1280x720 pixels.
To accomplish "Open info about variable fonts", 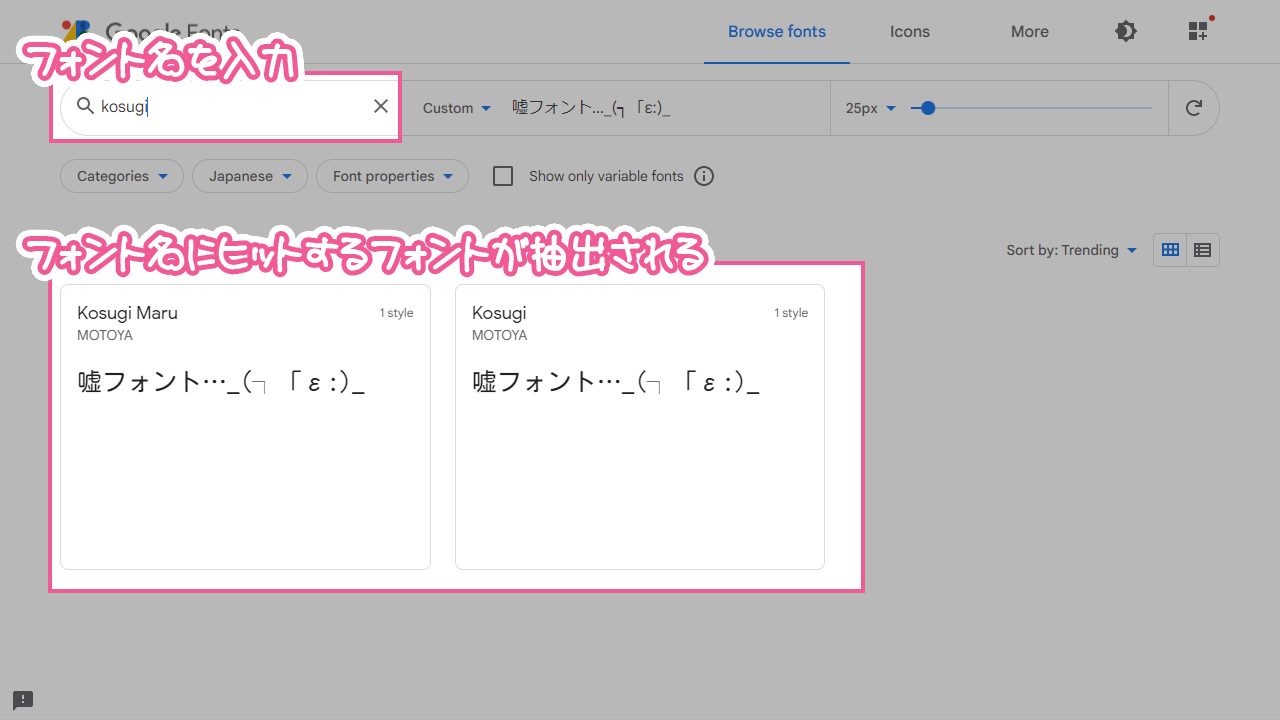I will click(x=704, y=176).
